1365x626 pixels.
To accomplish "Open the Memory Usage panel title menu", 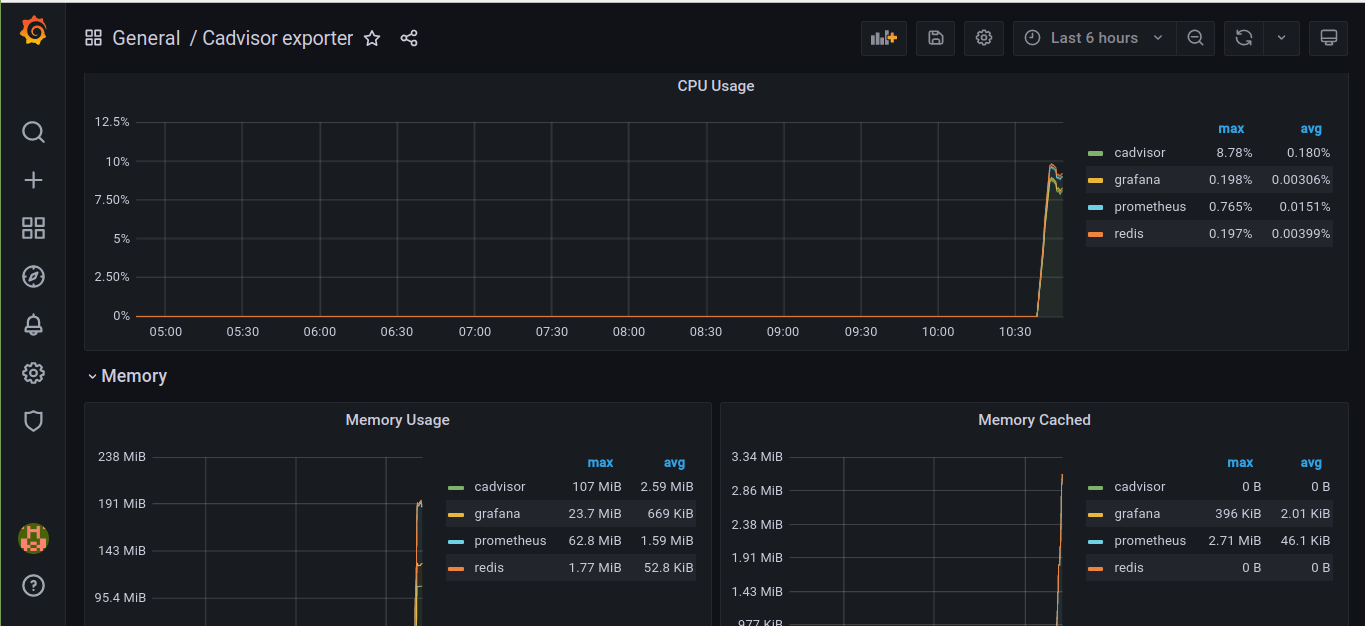I will point(398,420).
